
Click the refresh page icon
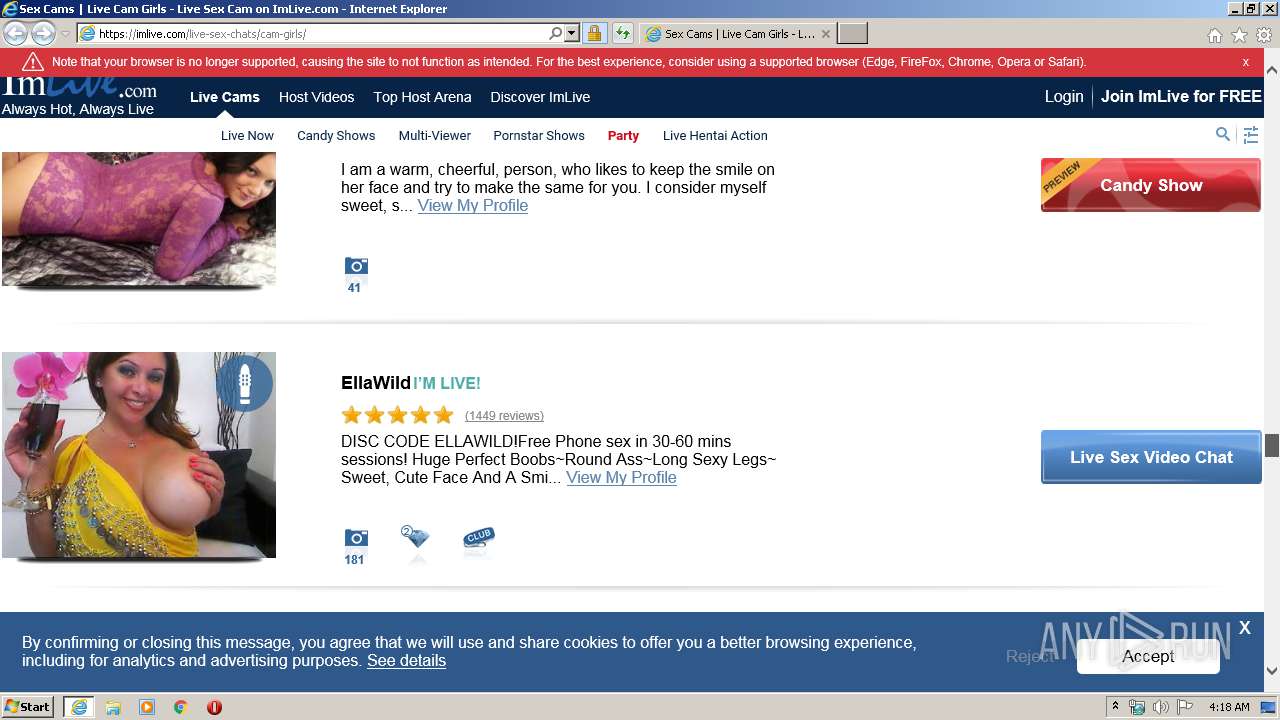tap(622, 33)
